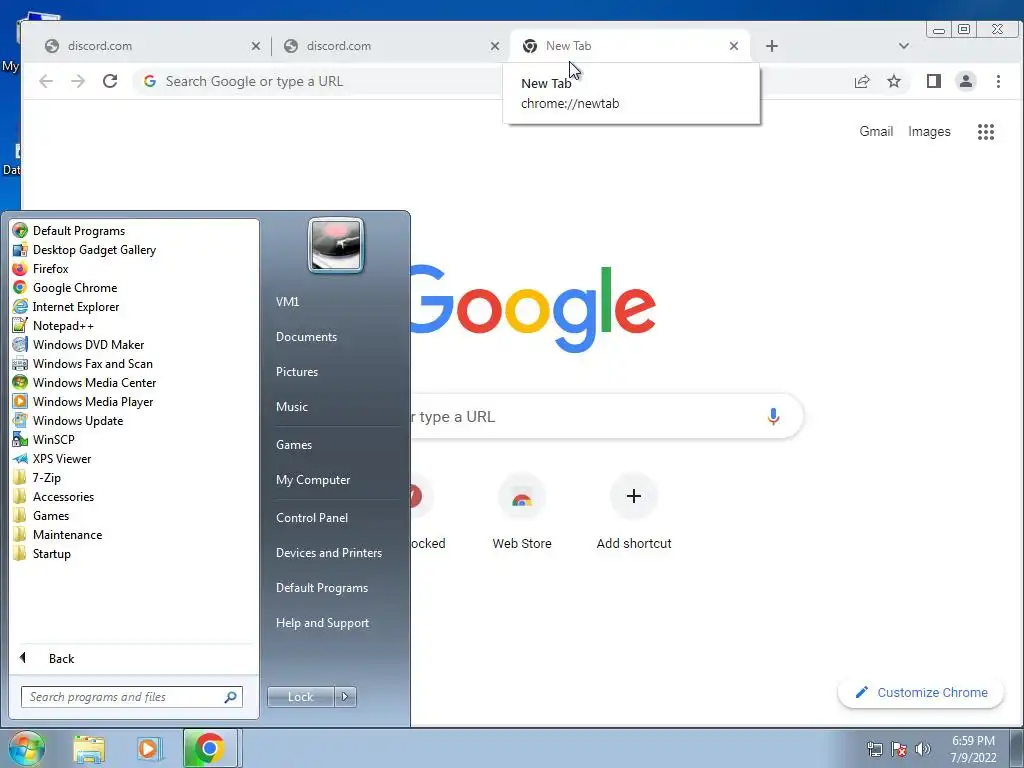Open Windows Fax and Scan
The width and height of the screenshot is (1024, 768).
pyautogui.click(x=134, y=363)
